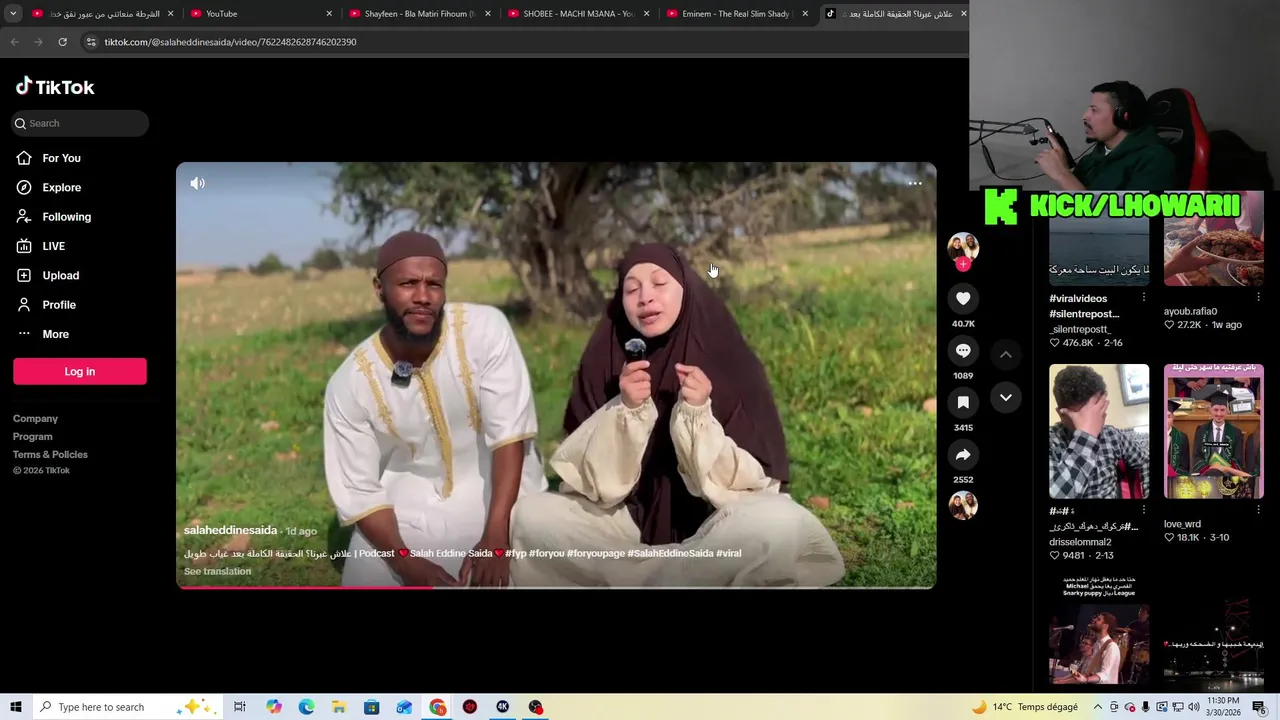Switch to the Shayfeen - Bla Matiri Fihoum tab

(x=419, y=14)
